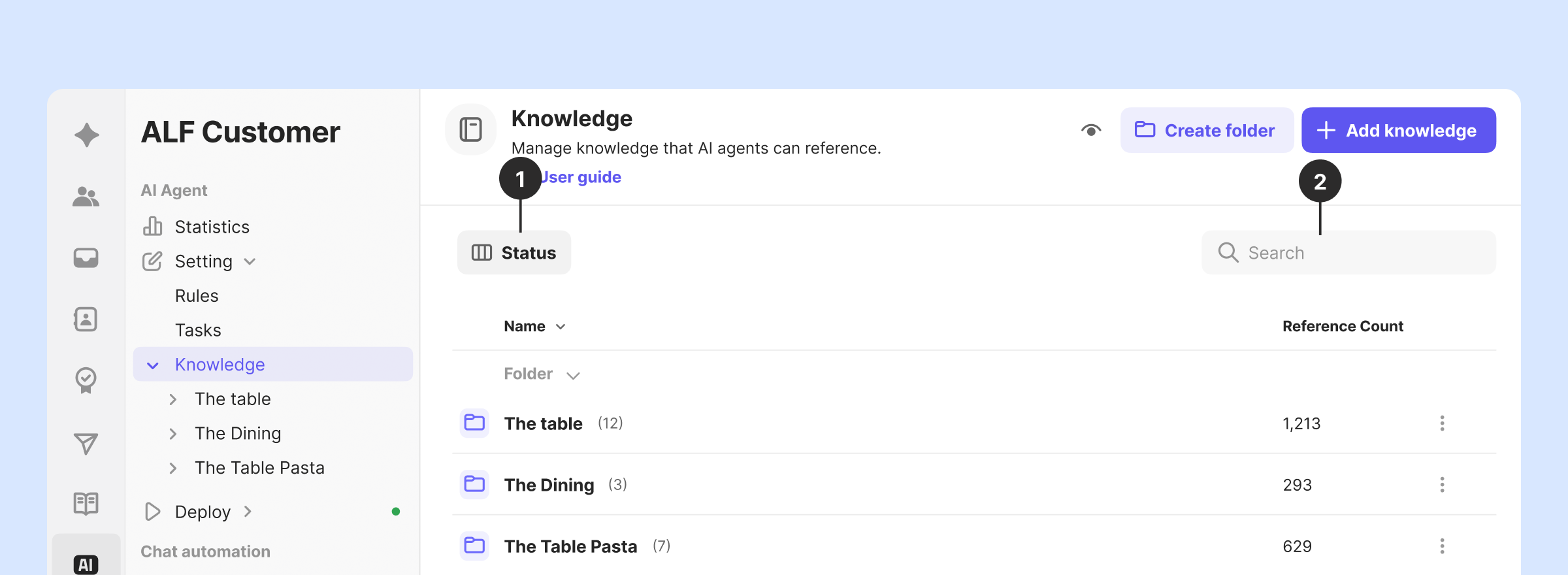Open more options for The Dining row

coord(1441,485)
